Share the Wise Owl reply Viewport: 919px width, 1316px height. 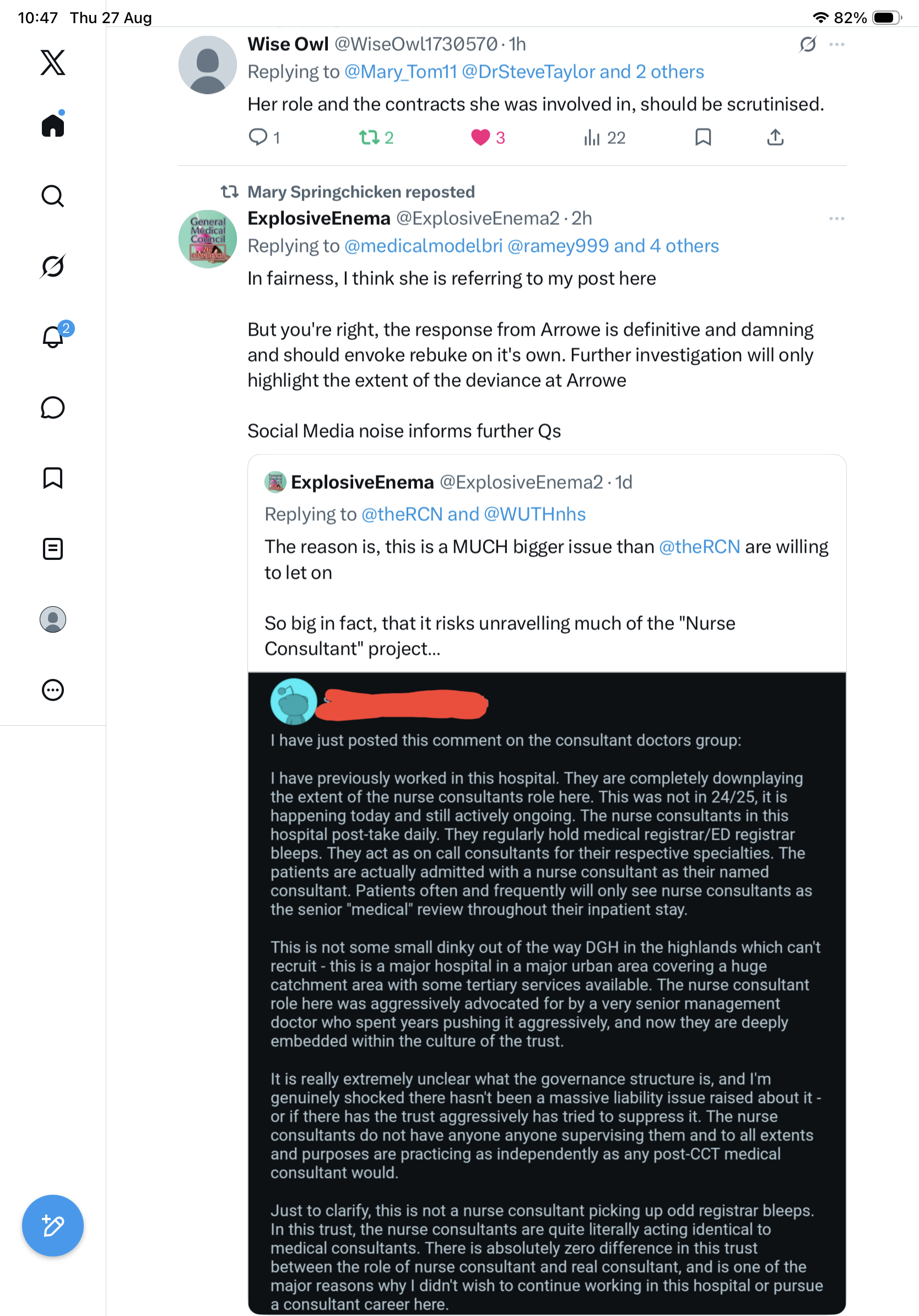(x=775, y=138)
